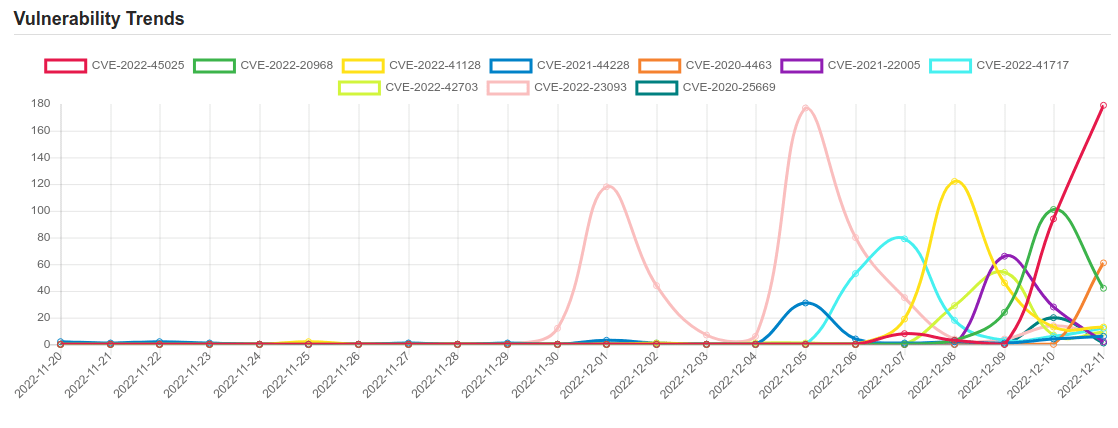
Task: Select the pink data point on 2022-12-02
Action: tap(656, 286)
